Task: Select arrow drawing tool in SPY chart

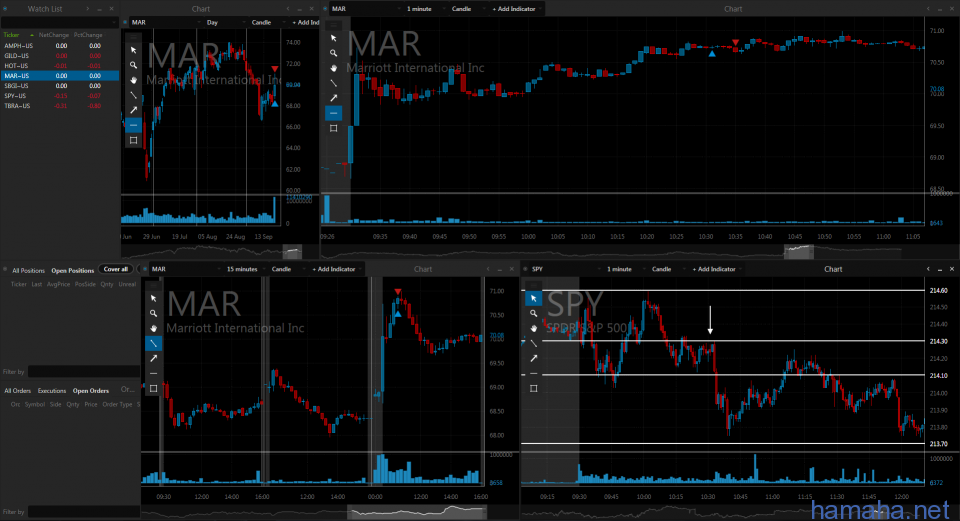Action: pos(534,358)
